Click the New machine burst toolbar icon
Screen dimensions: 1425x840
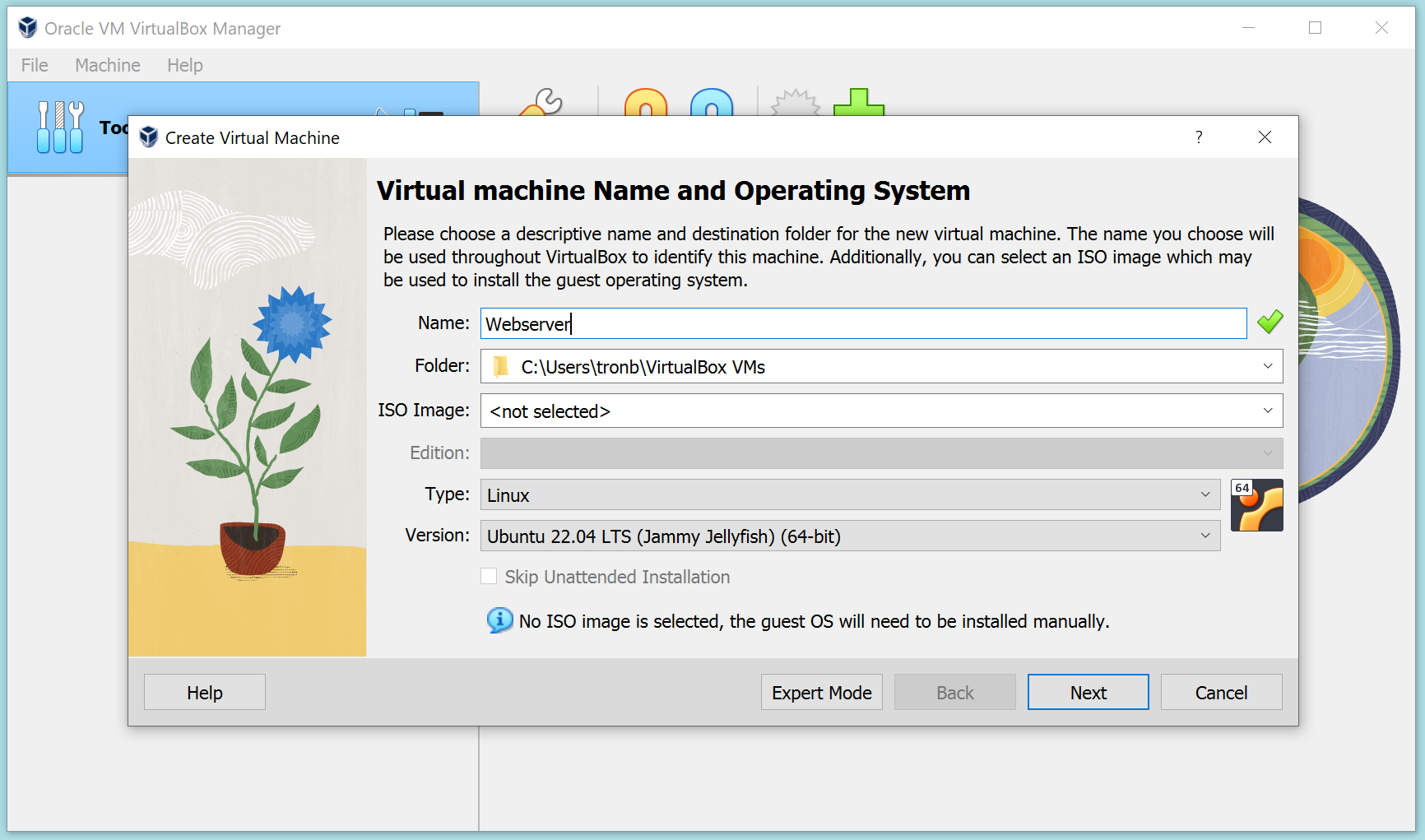tap(792, 103)
